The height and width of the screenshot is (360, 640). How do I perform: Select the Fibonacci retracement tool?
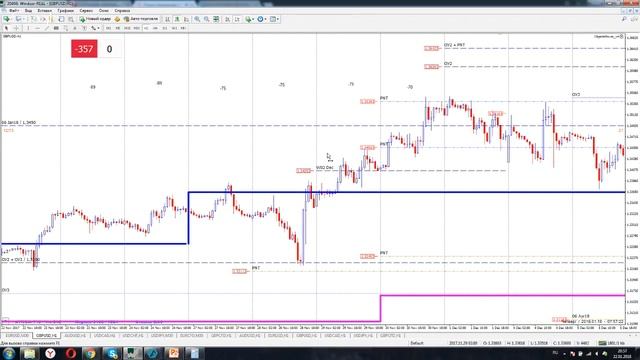pyautogui.click(x=66, y=28)
